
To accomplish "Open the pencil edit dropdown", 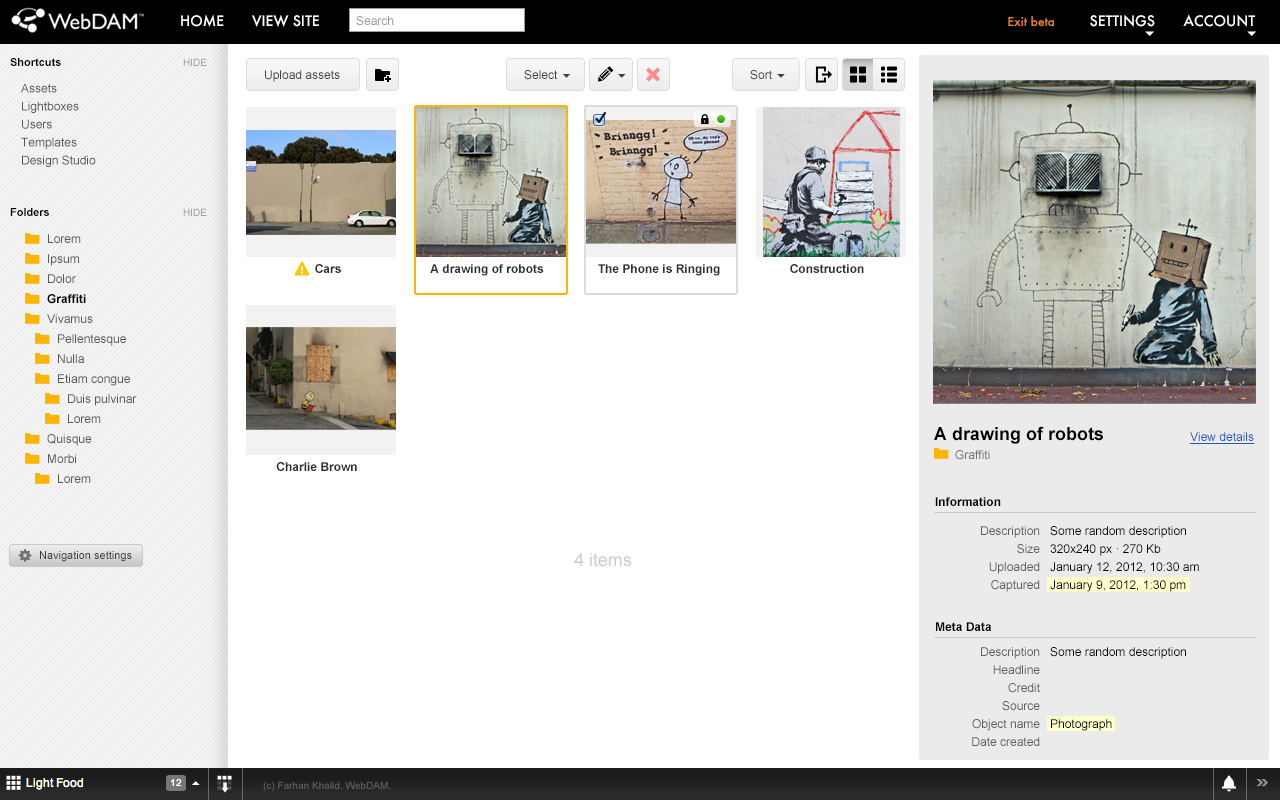I will pos(611,75).
